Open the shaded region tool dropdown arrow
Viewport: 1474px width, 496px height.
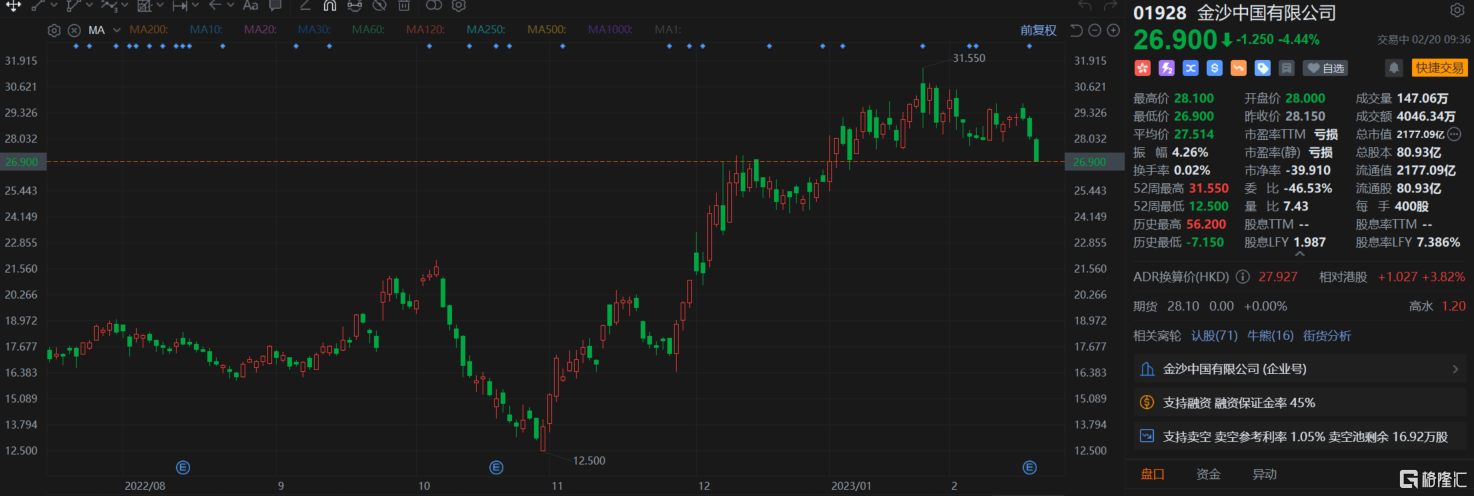coord(160,5)
